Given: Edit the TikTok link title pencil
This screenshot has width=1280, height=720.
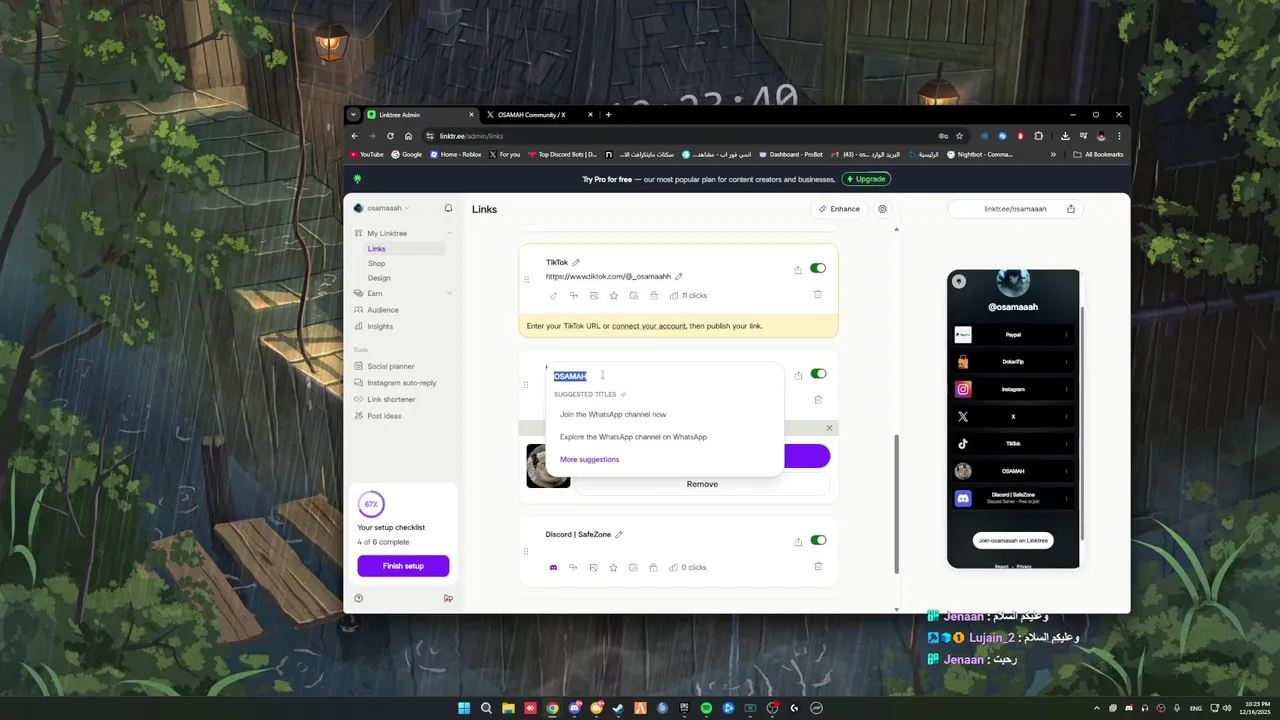Looking at the screenshot, I should tap(576, 263).
